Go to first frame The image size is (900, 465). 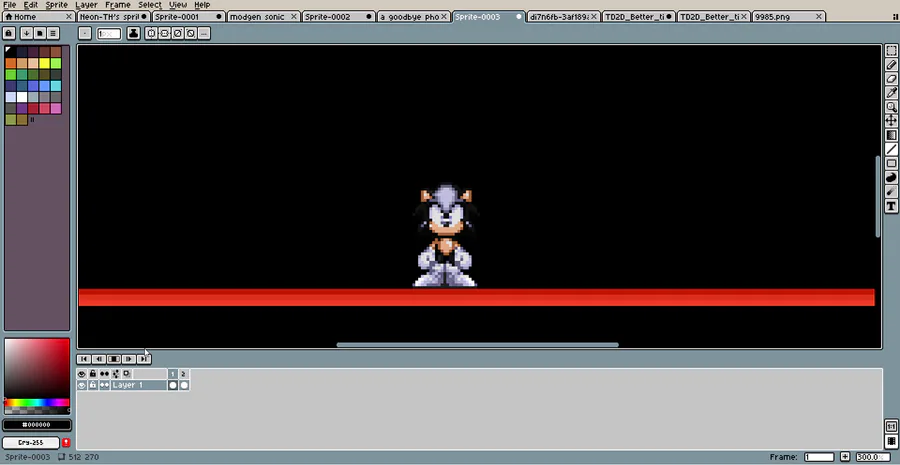point(84,359)
